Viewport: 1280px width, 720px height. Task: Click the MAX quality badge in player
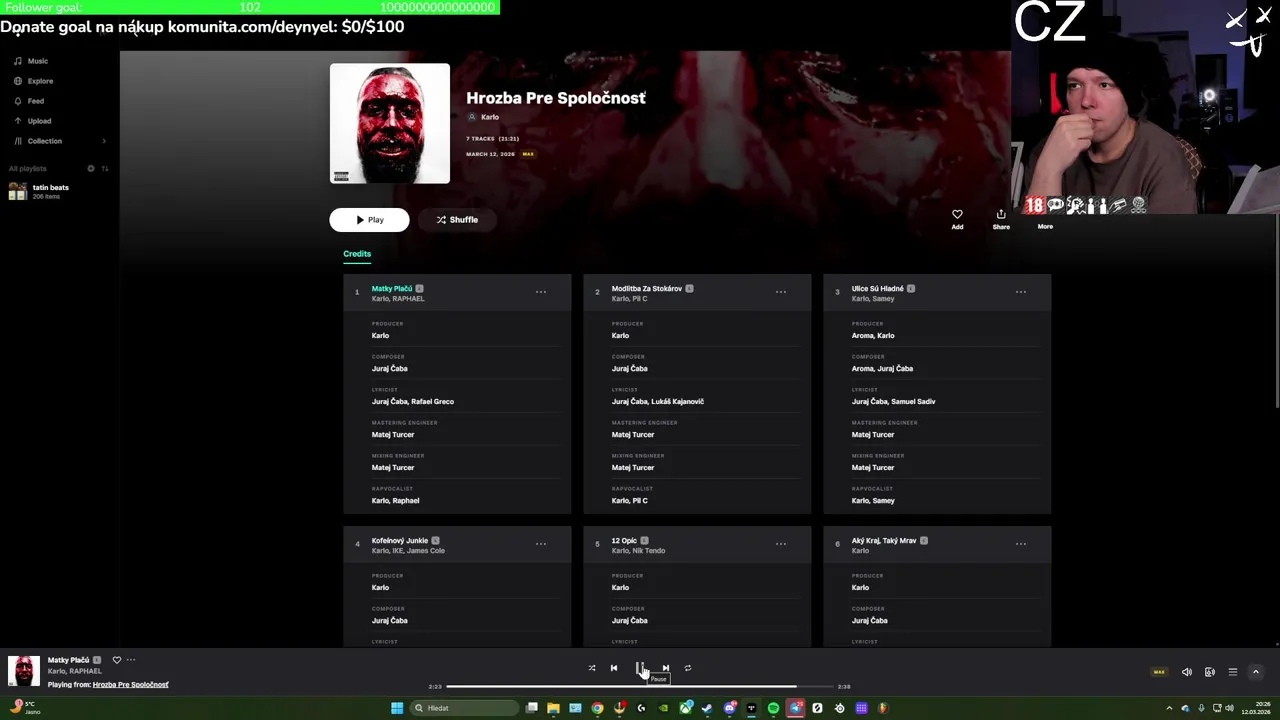pos(1160,672)
